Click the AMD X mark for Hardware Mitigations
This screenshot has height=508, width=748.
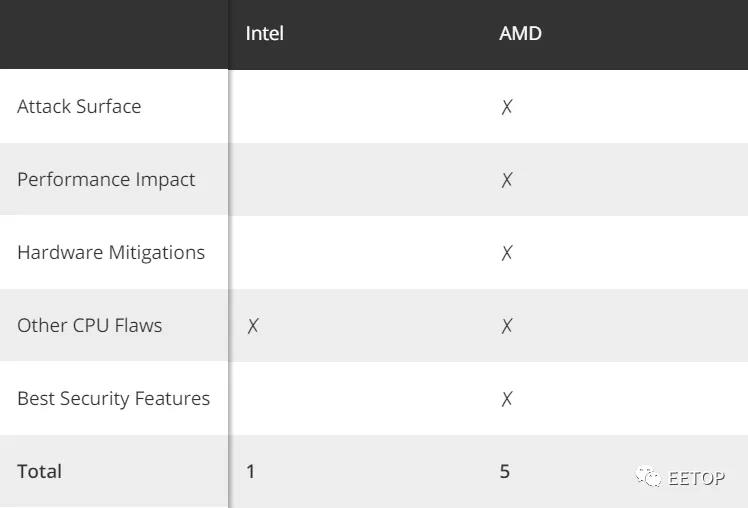(x=507, y=253)
